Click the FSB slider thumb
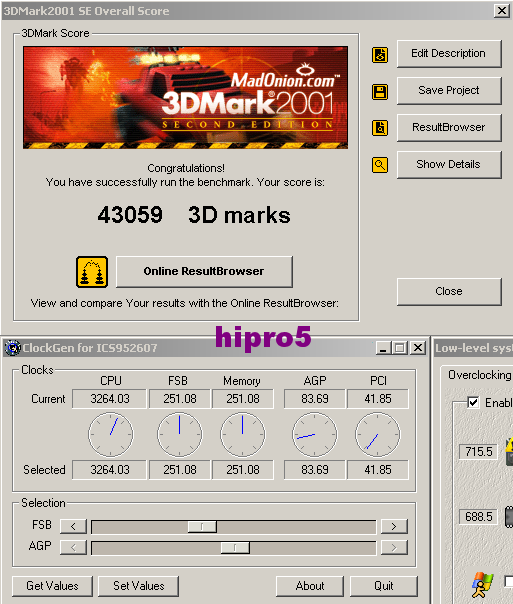513x604 pixels. point(202,526)
